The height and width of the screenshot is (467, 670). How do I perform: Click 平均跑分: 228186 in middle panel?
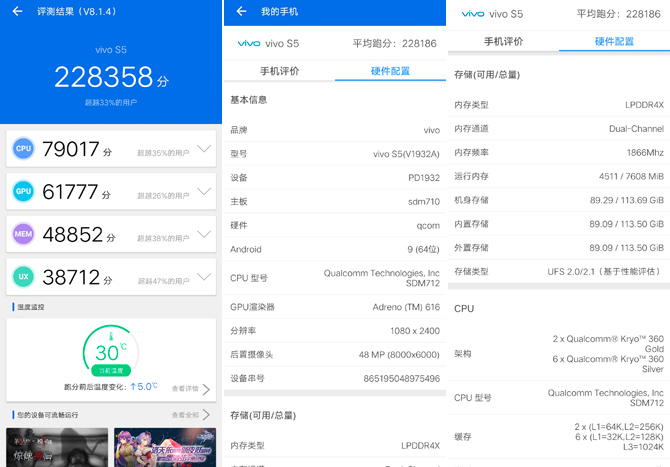point(394,43)
